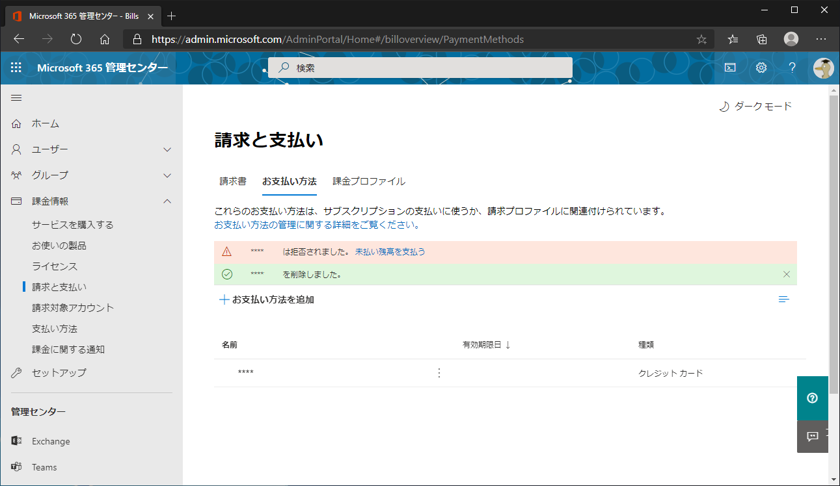Open 課金に関する通知 in sidebar

click(68, 349)
